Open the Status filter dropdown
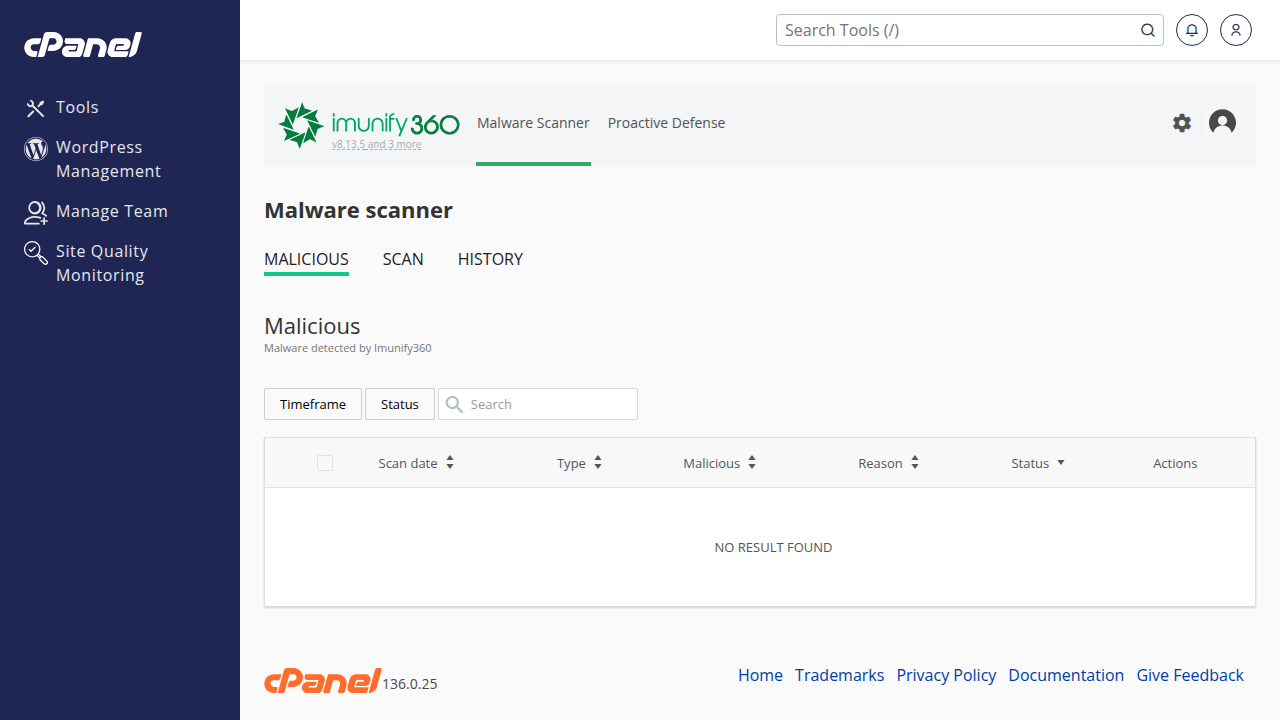The image size is (1280, 720). coord(400,404)
